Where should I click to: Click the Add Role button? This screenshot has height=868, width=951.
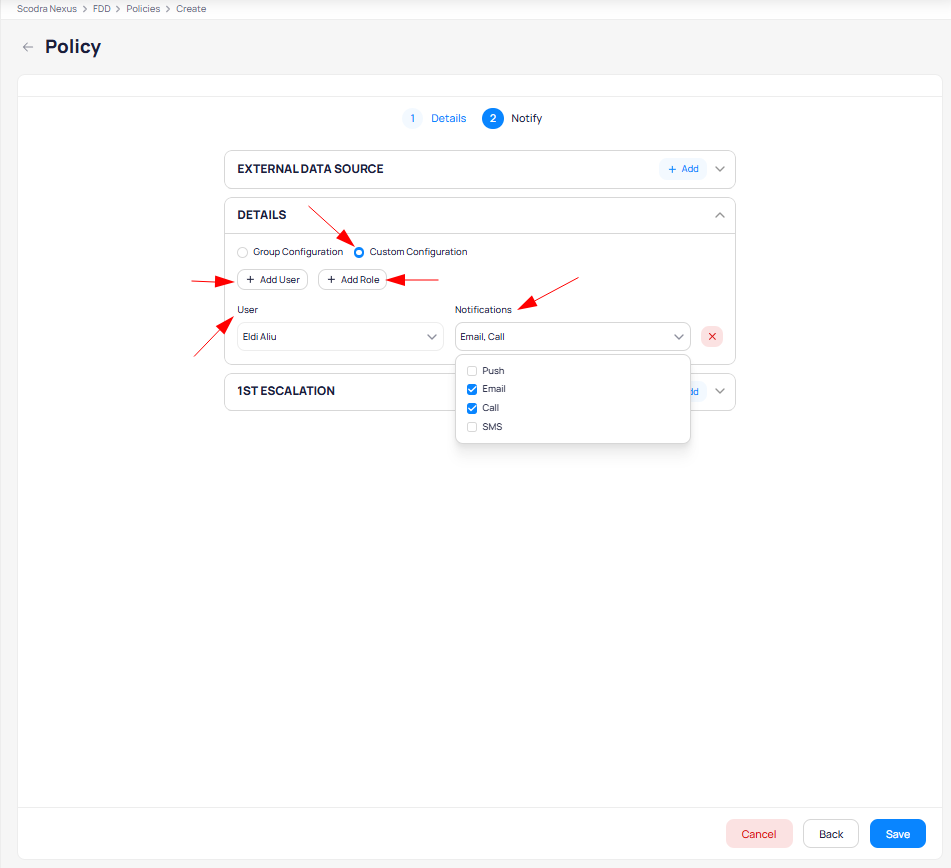coord(352,280)
